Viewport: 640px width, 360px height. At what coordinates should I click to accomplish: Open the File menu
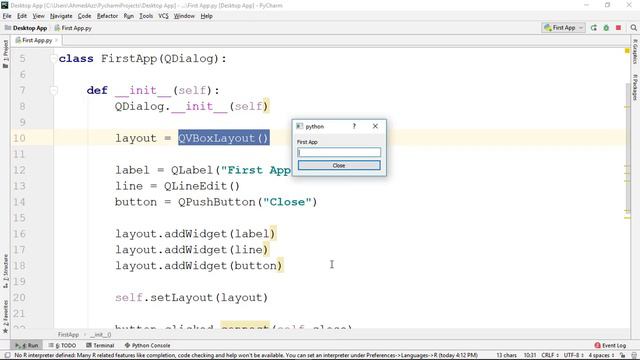(7, 16)
